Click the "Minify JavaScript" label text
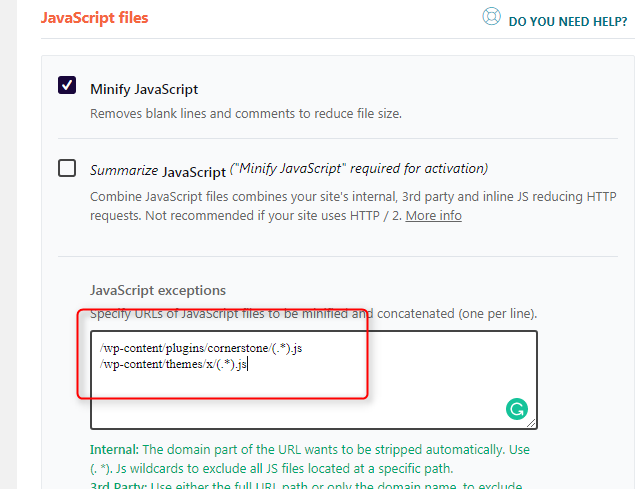 coord(144,88)
